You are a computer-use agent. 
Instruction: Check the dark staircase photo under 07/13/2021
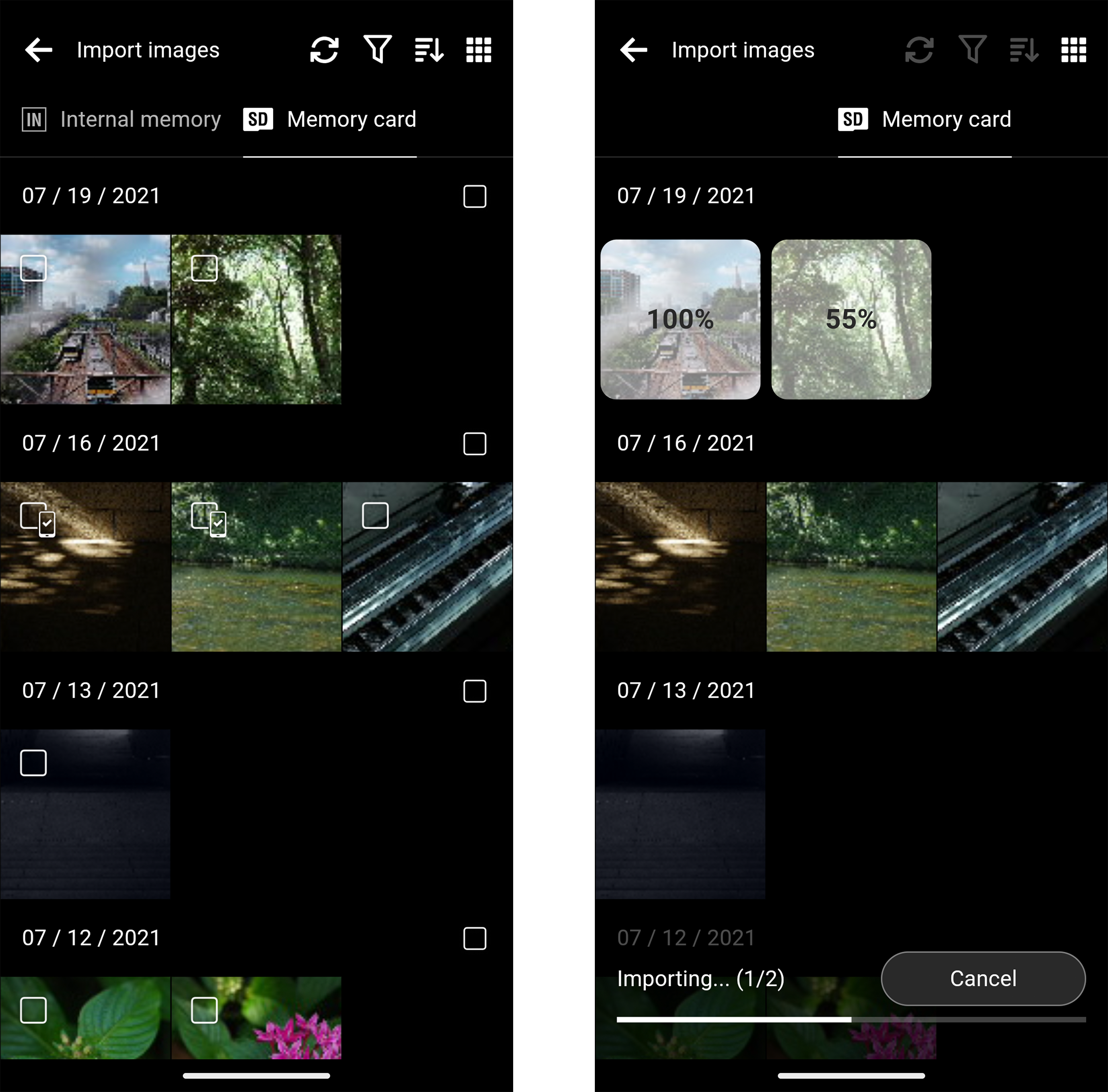(x=33, y=762)
